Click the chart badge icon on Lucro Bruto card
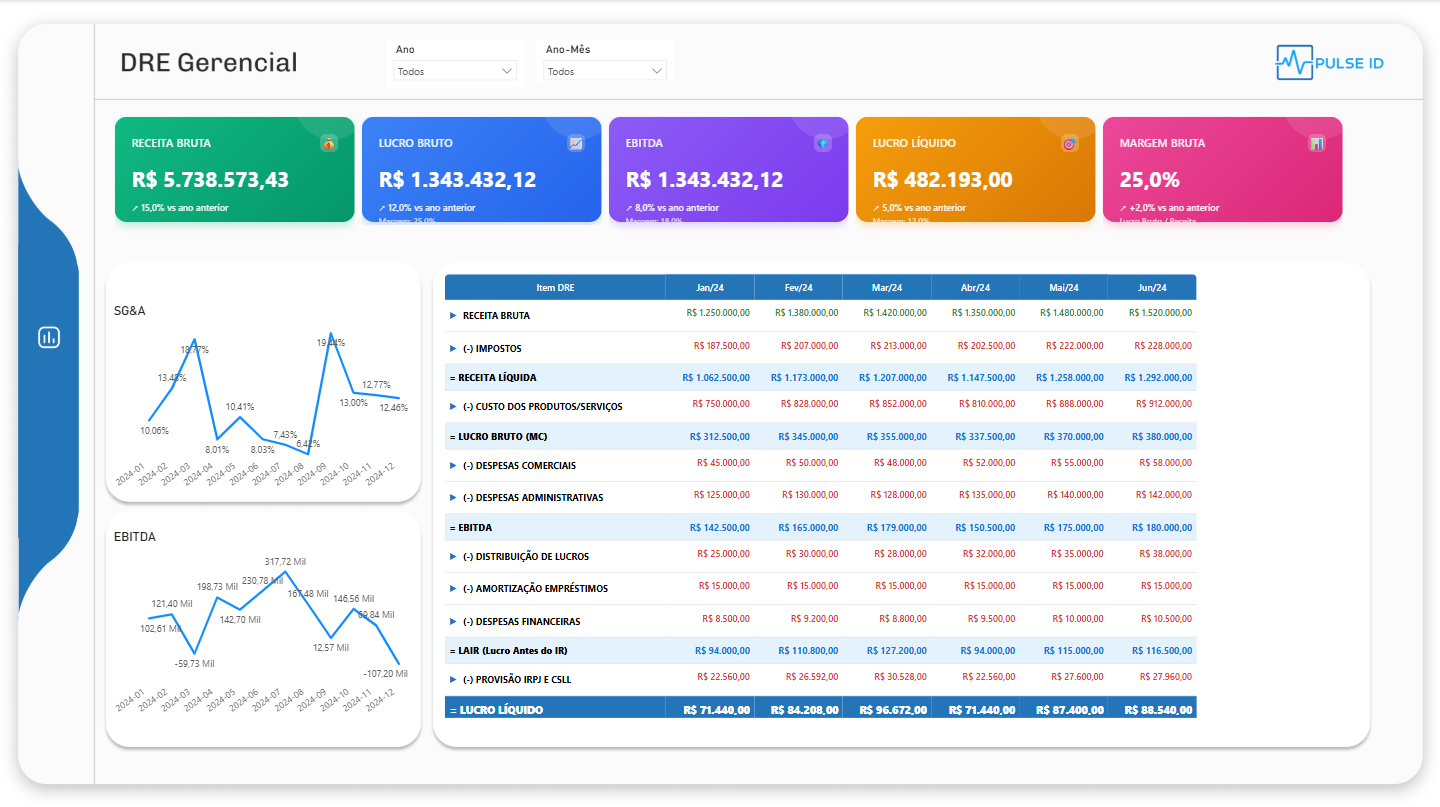 (x=576, y=143)
